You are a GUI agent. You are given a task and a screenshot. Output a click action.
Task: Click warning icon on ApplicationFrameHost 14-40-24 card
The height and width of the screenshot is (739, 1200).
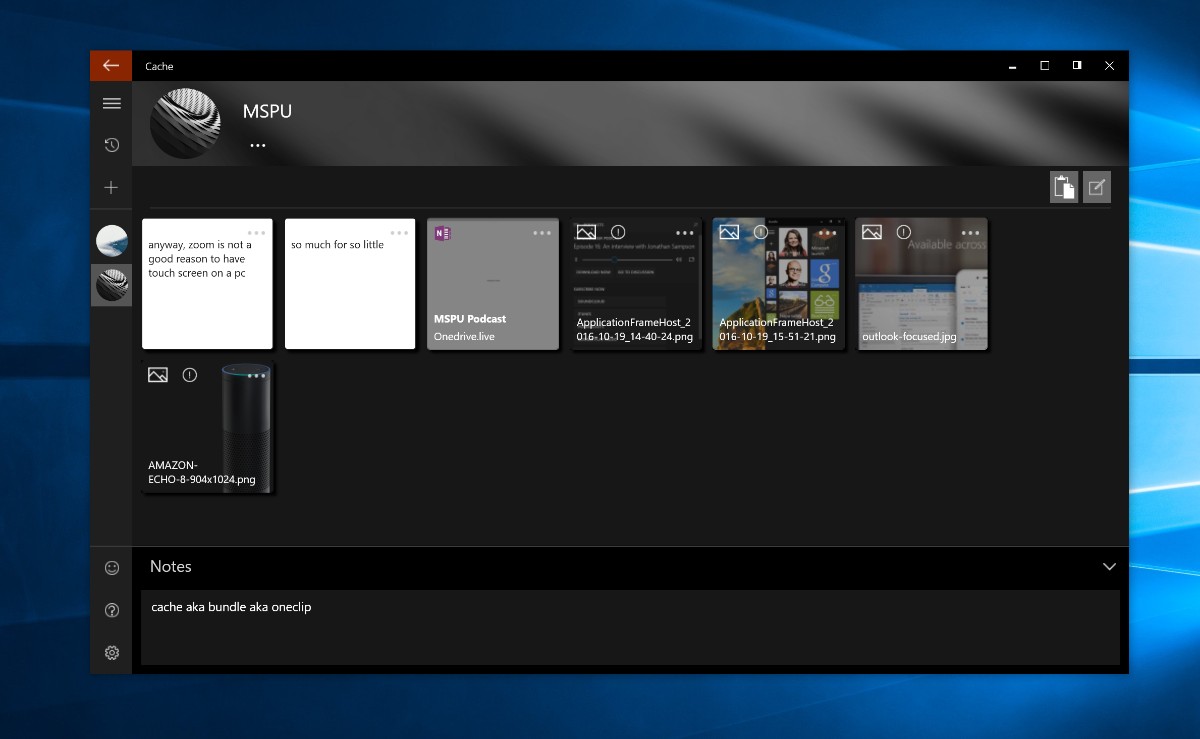point(618,232)
